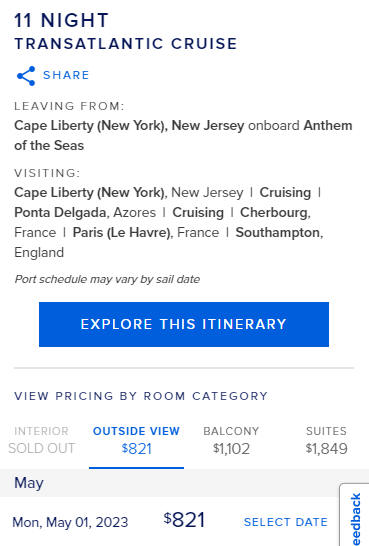This screenshot has width=369, height=546.
Task: Choose the Suites pricing tab
Action: coord(327,440)
